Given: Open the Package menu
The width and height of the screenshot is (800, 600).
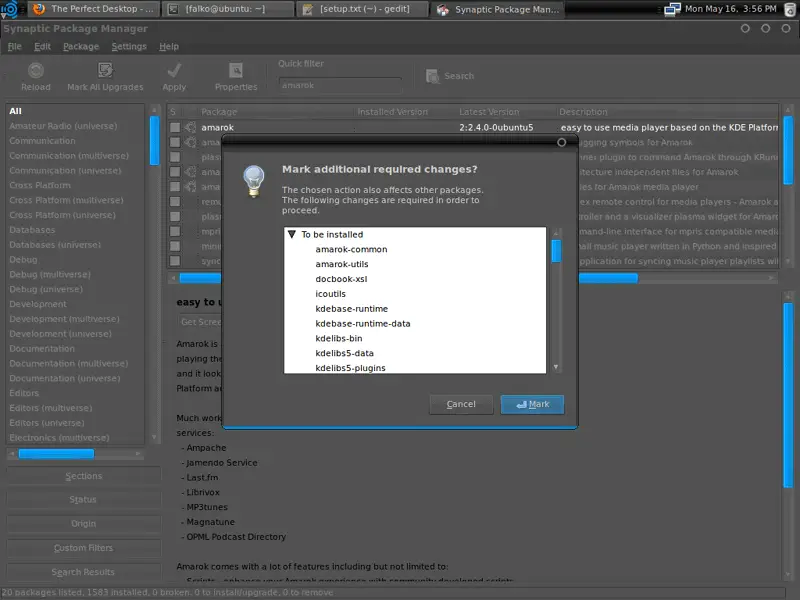Looking at the screenshot, I should click(x=81, y=46).
